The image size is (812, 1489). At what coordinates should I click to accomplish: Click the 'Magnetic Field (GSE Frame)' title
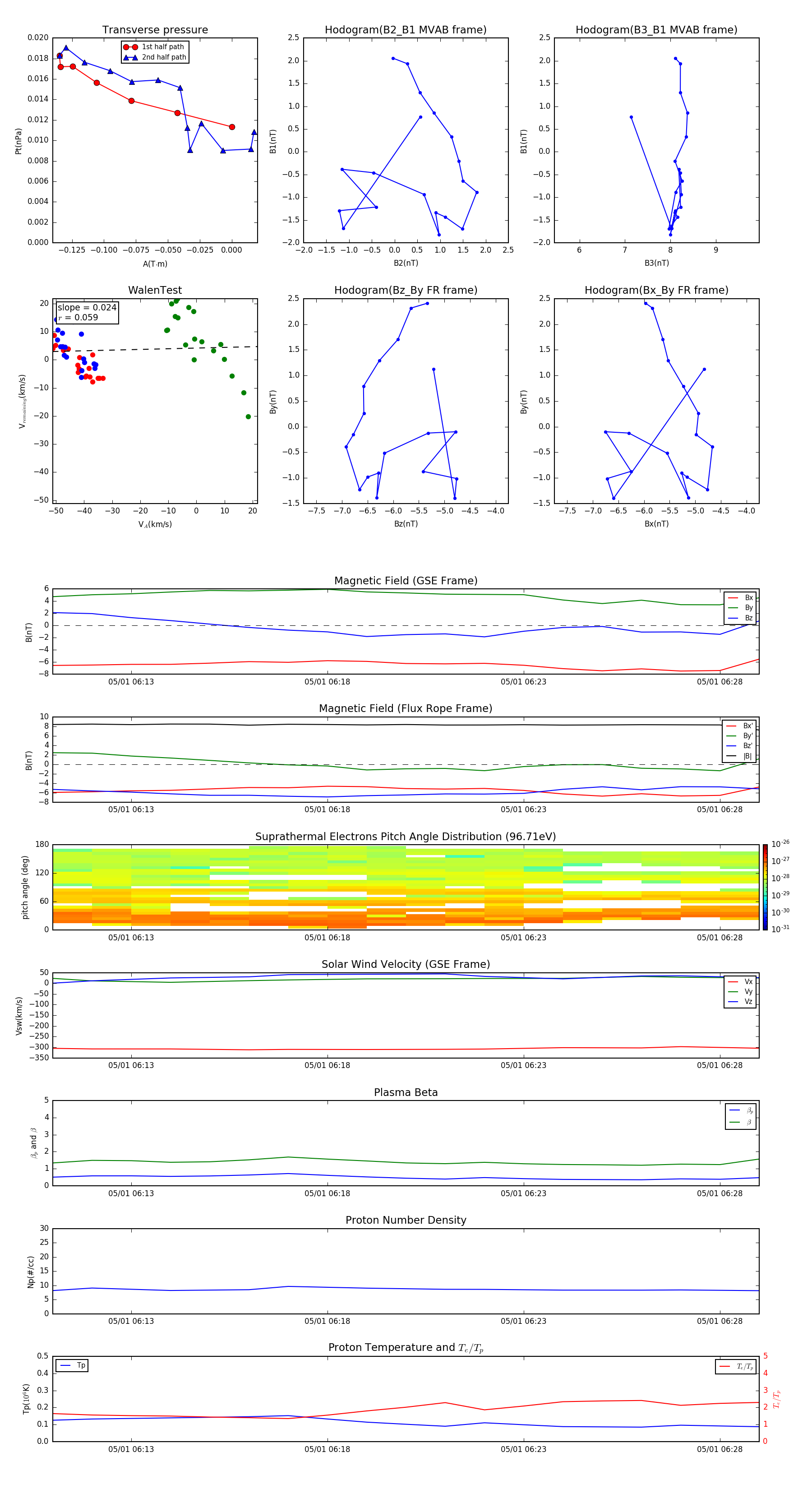(406, 580)
